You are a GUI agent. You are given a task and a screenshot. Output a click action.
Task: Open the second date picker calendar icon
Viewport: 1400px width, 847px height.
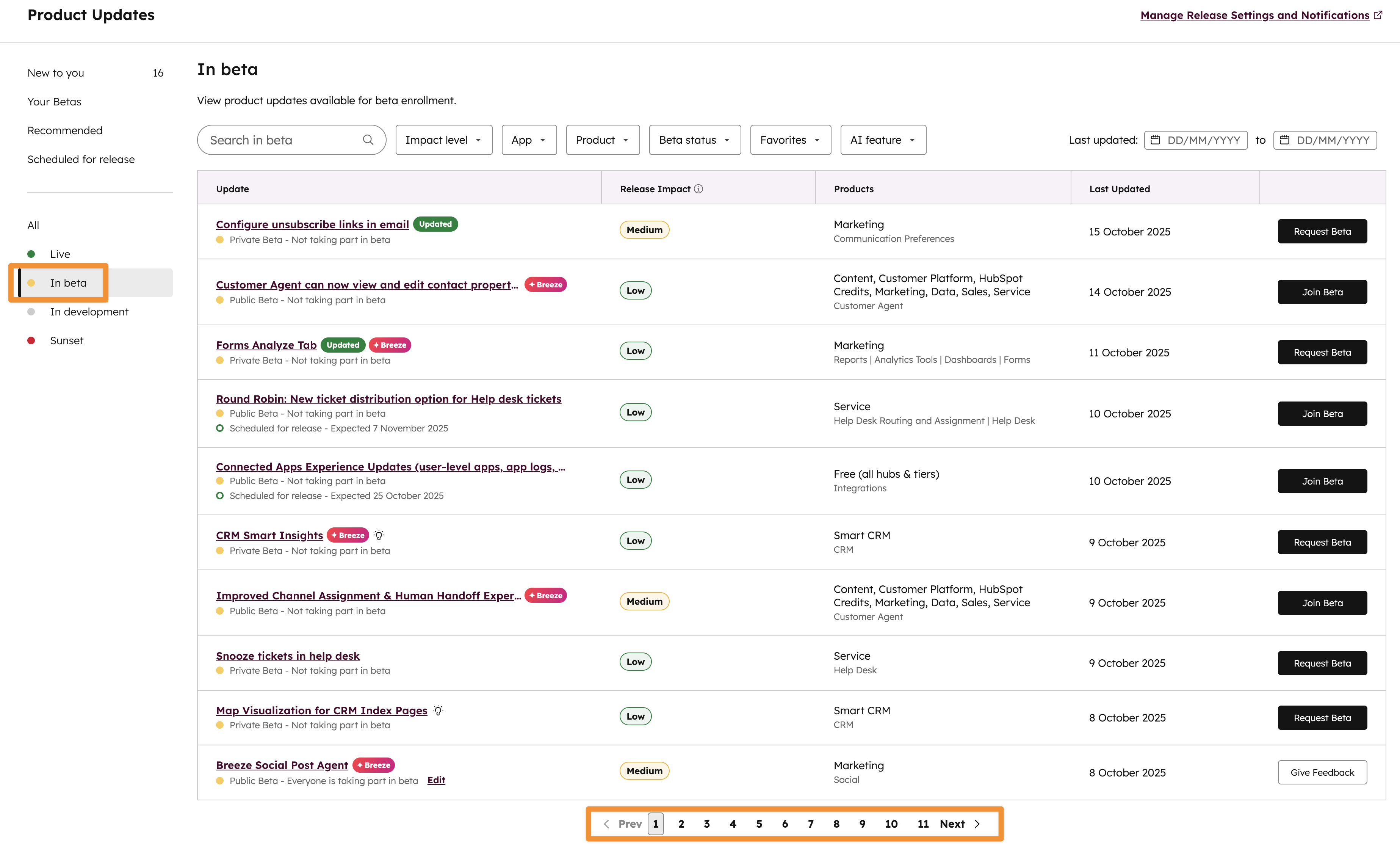click(1286, 139)
